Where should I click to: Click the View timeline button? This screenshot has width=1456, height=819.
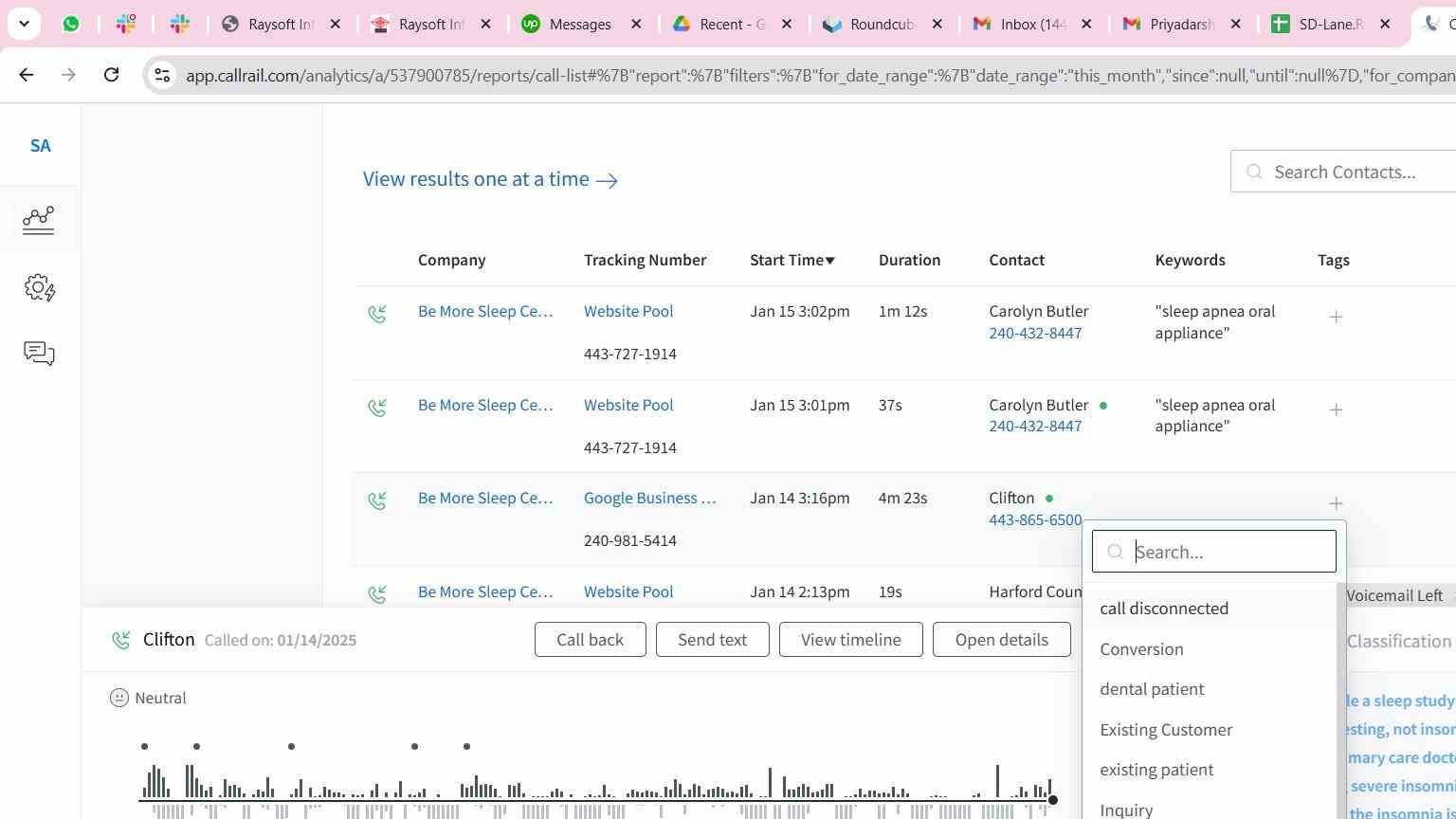coord(850,640)
